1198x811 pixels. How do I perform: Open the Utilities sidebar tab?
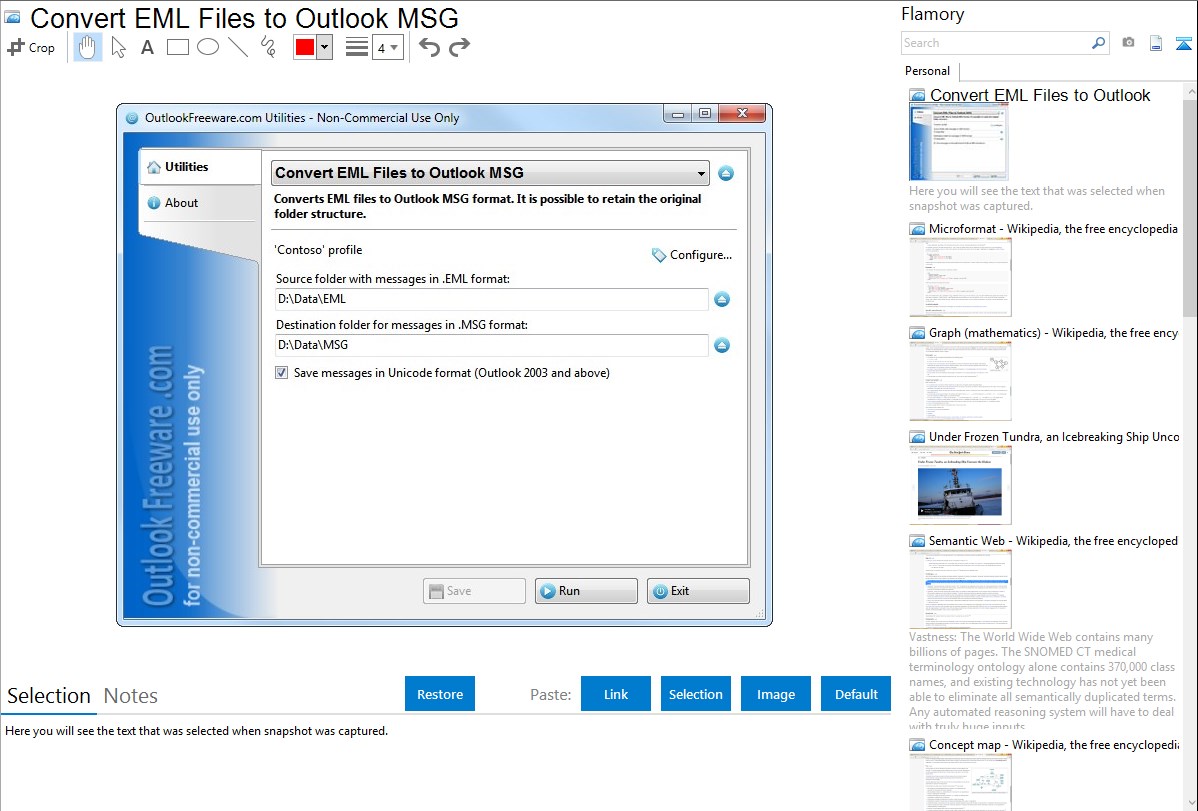pos(200,167)
